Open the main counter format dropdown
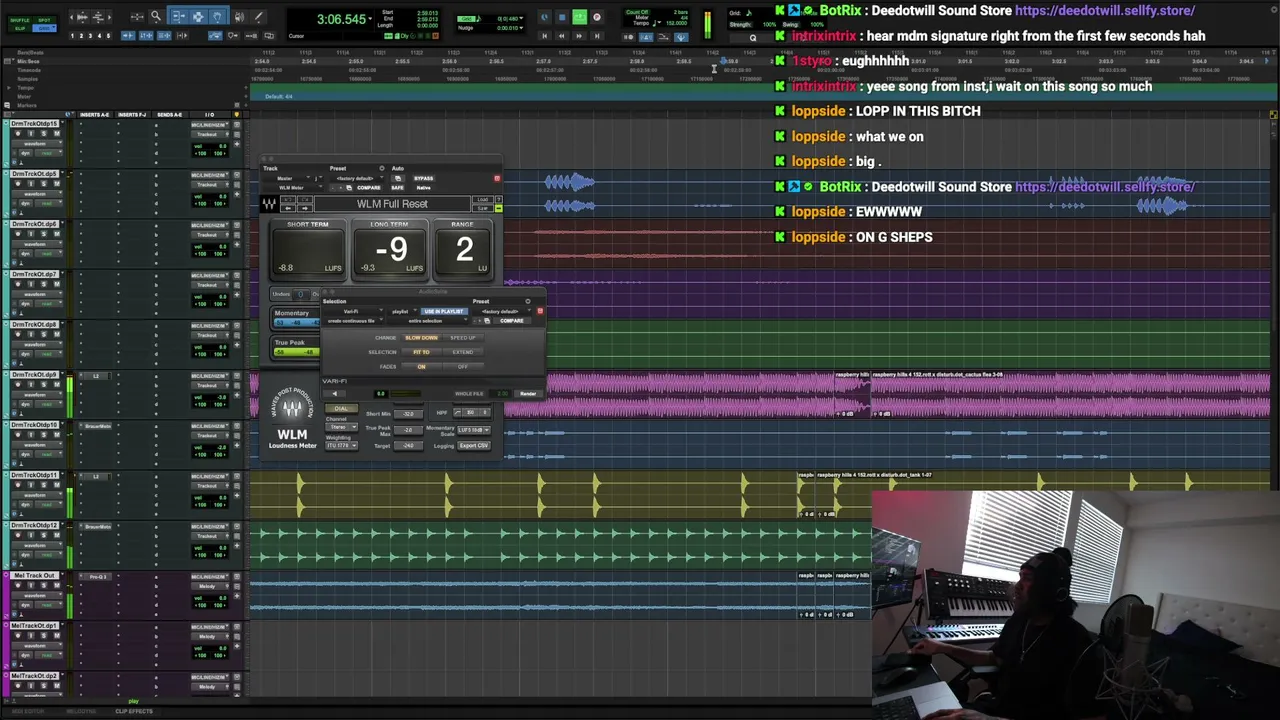 (371, 19)
